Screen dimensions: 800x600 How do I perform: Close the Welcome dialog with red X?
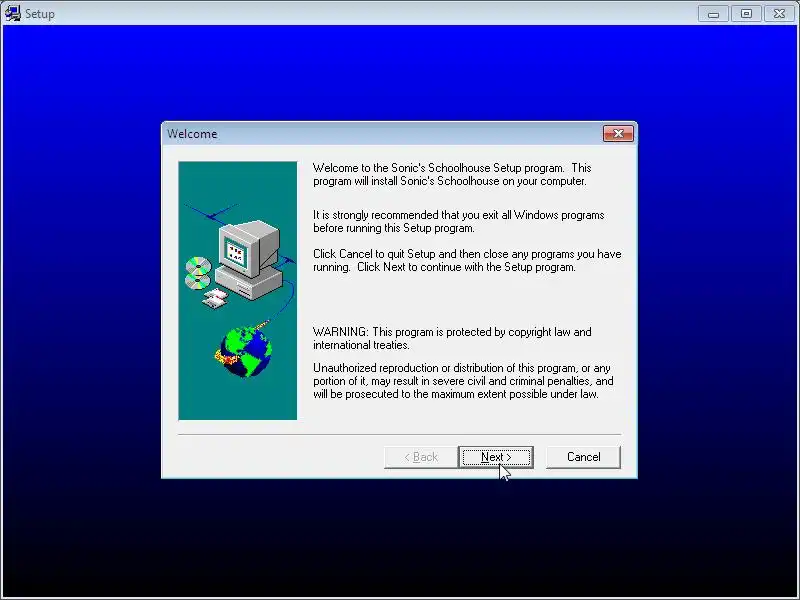pyautogui.click(x=618, y=134)
